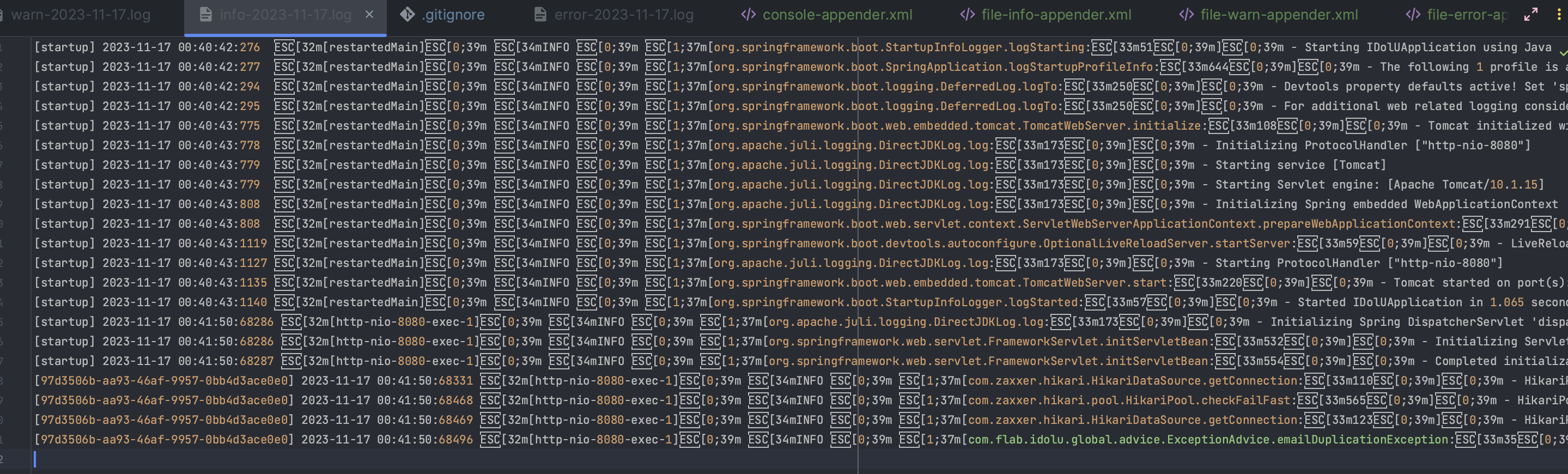Click the XML icon on console-appender.xml tab
This screenshot has height=474, width=1568.
click(x=748, y=15)
